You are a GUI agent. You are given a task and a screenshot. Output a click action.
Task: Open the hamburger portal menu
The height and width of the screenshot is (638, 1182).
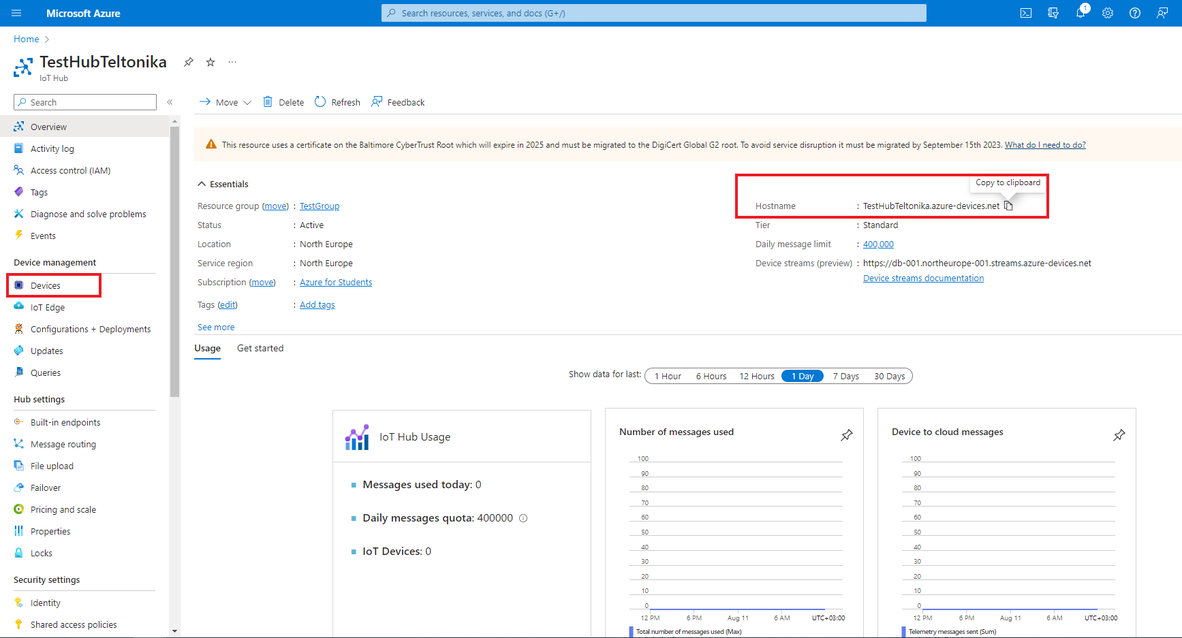click(16, 13)
